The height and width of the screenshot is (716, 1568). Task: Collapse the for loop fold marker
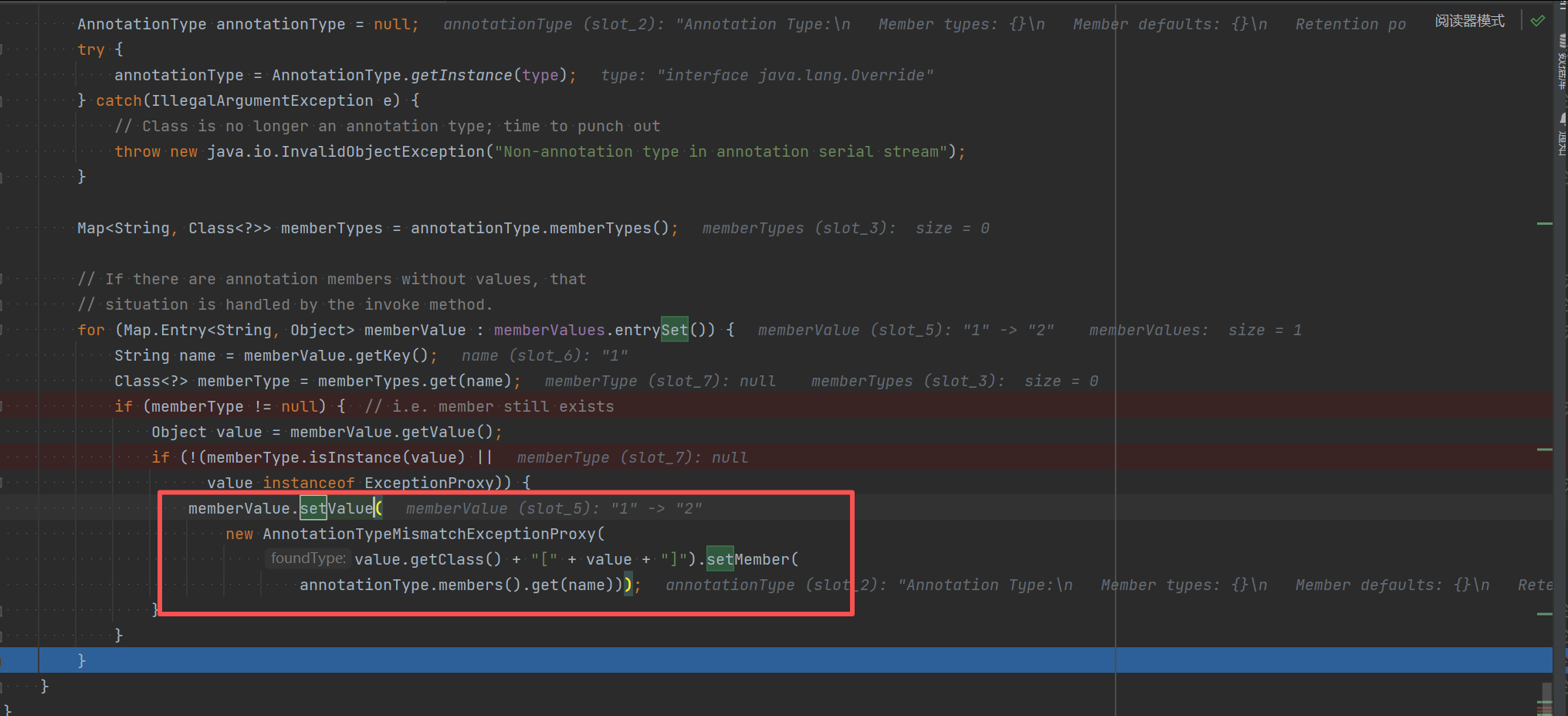tap(2, 330)
